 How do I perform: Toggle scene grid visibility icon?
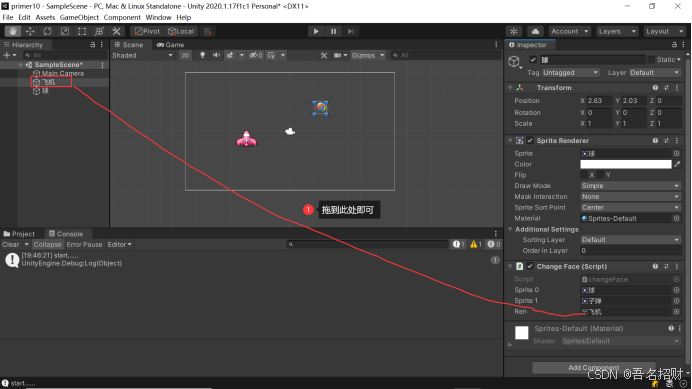coord(271,55)
